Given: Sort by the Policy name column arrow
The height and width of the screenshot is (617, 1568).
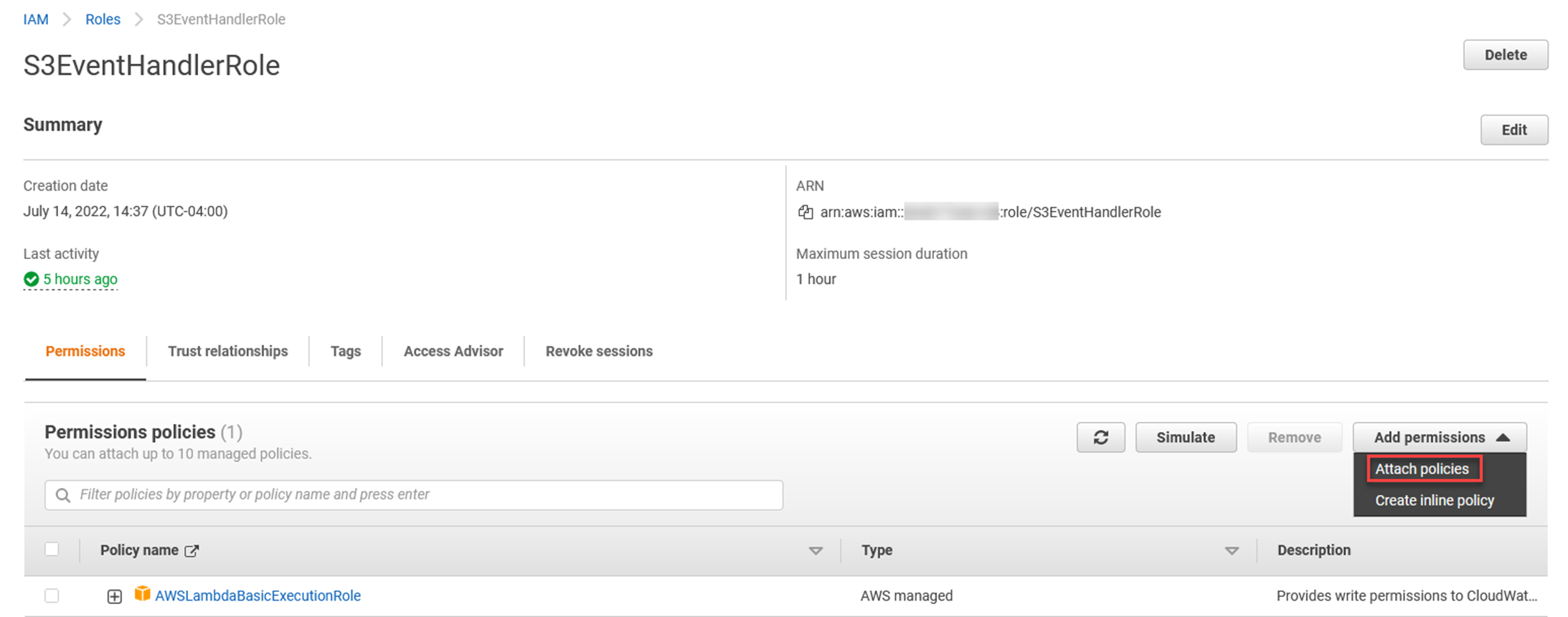Looking at the screenshot, I should tap(816, 551).
